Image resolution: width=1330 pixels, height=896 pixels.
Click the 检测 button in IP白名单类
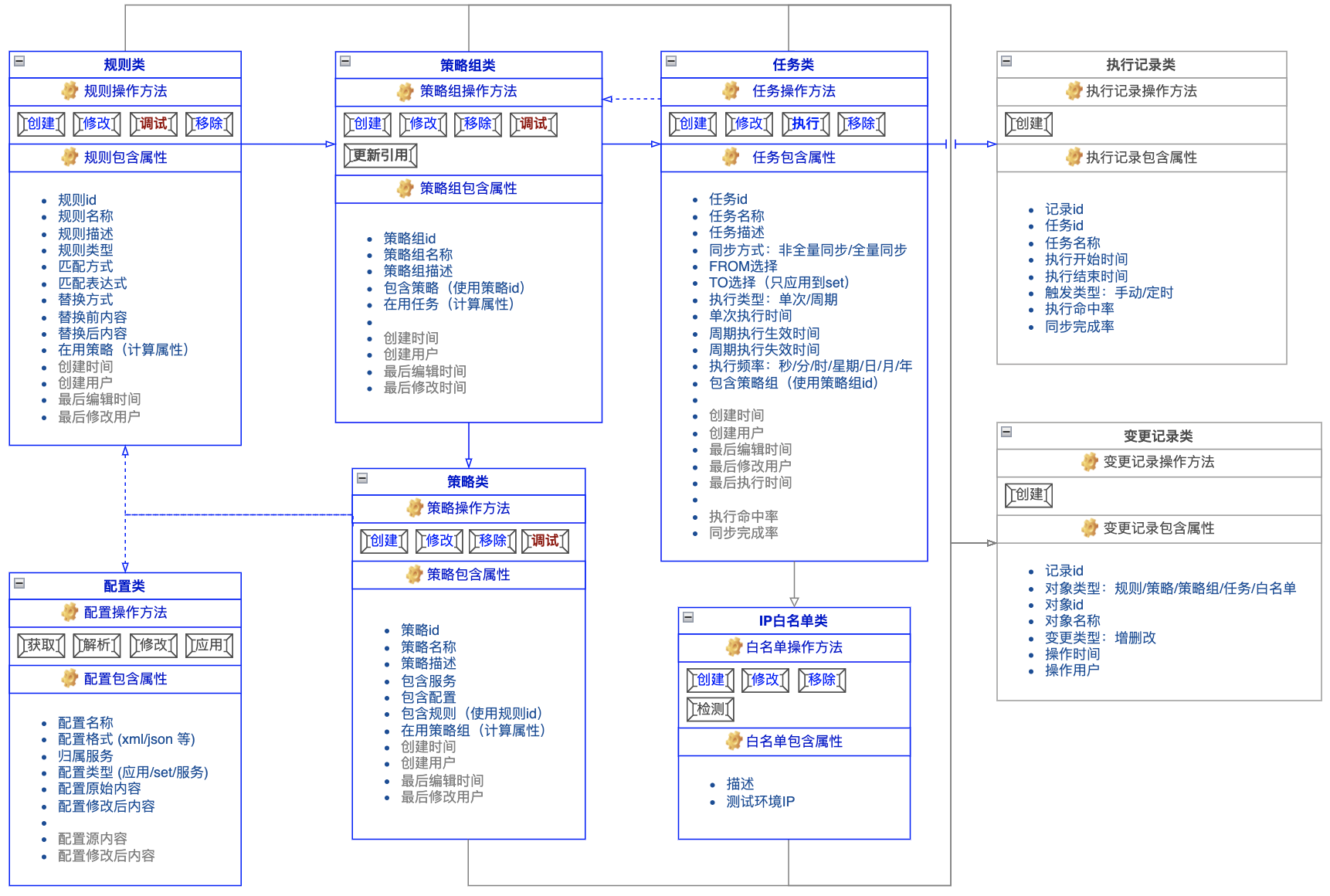point(711,709)
